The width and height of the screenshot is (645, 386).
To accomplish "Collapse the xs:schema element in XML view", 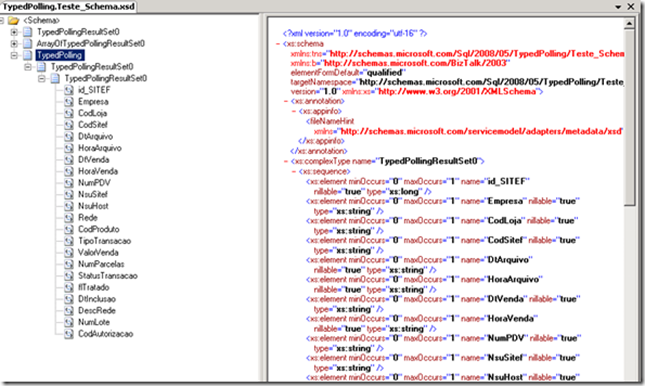I will 278,44.
